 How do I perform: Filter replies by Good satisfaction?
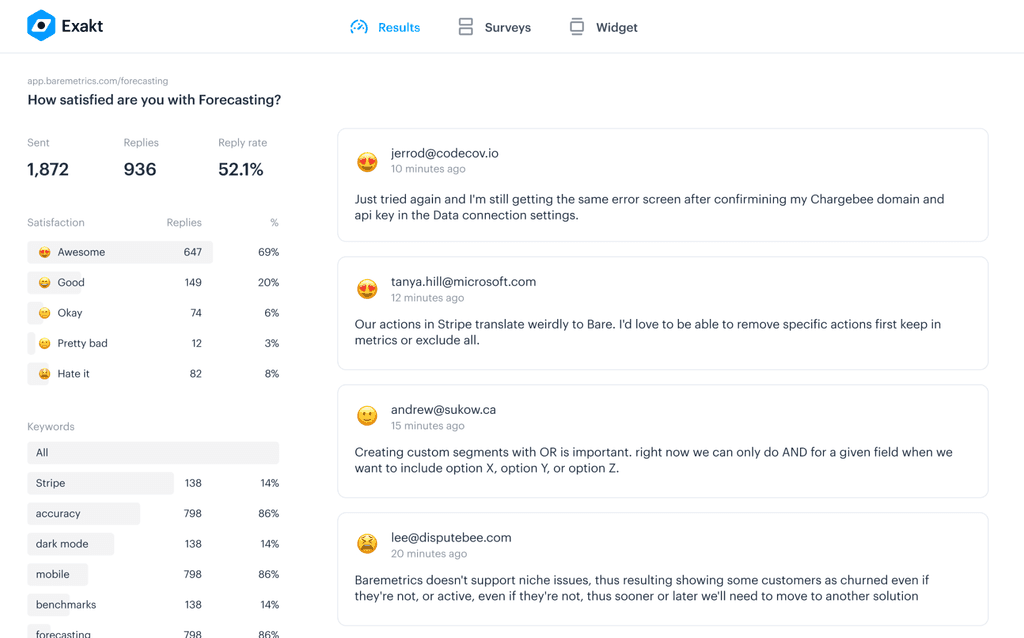click(153, 283)
